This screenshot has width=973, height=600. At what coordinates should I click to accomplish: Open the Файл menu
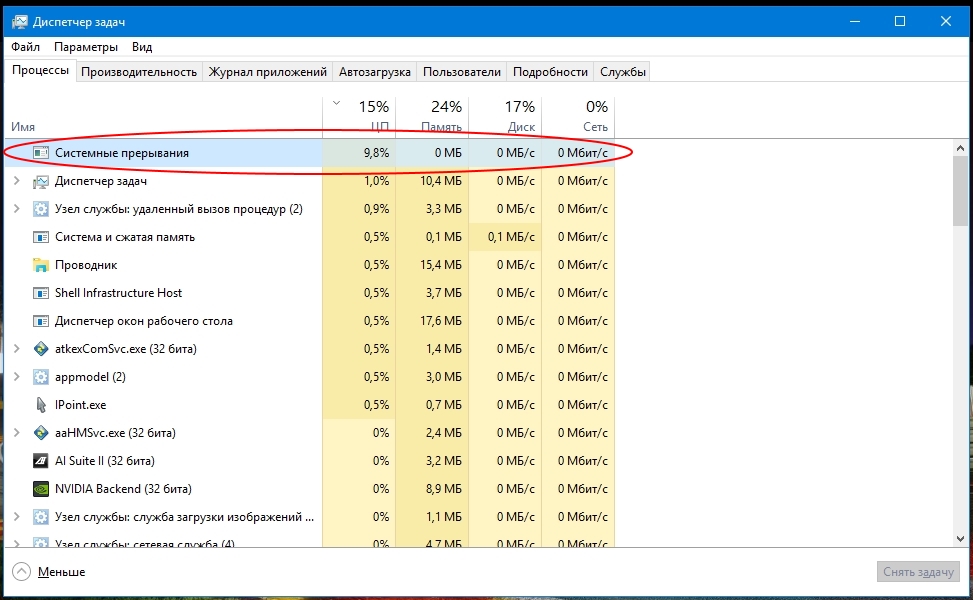pyautogui.click(x=26, y=47)
